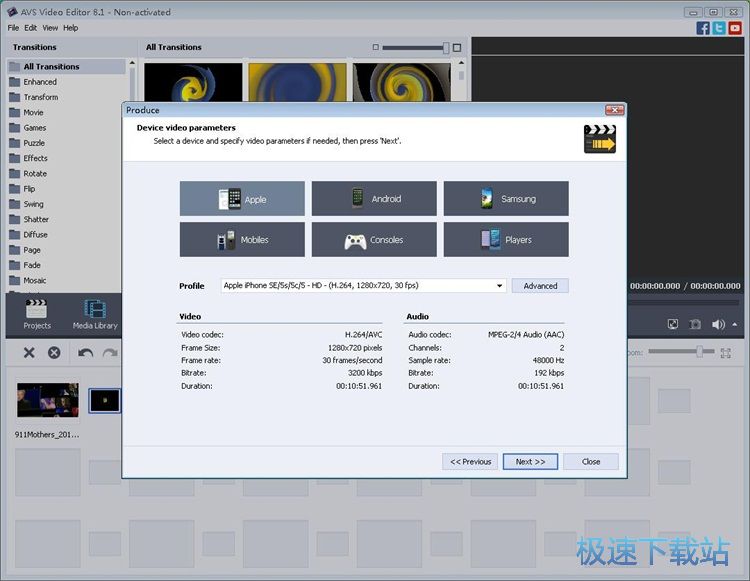
Task: Click the transitions gallery scroll-up arrow
Action: tap(461, 63)
